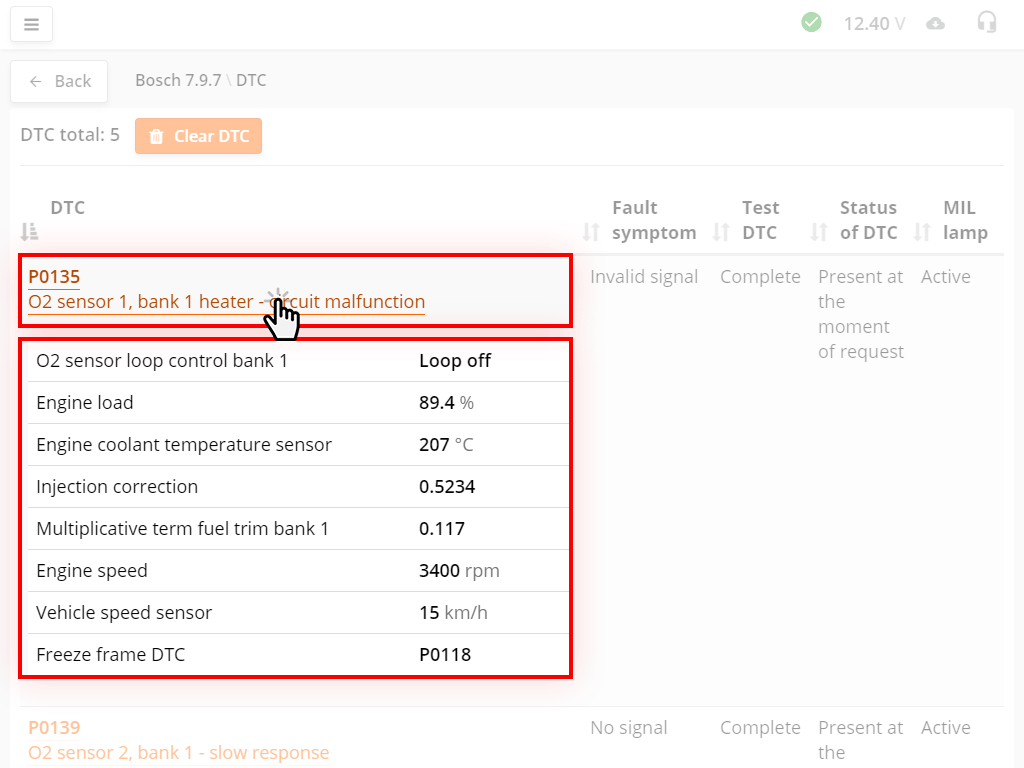Screen dimensions: 1024x768
Task: Sort by Status of DTC column
Action: coord(819,232)
